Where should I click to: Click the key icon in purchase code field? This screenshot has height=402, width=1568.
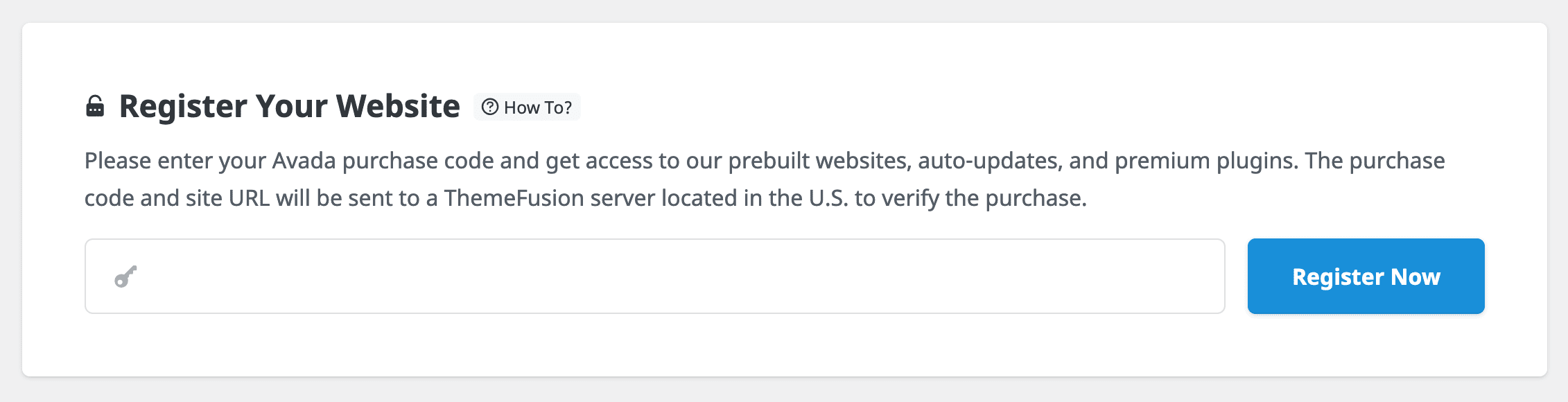pos(125,277)
